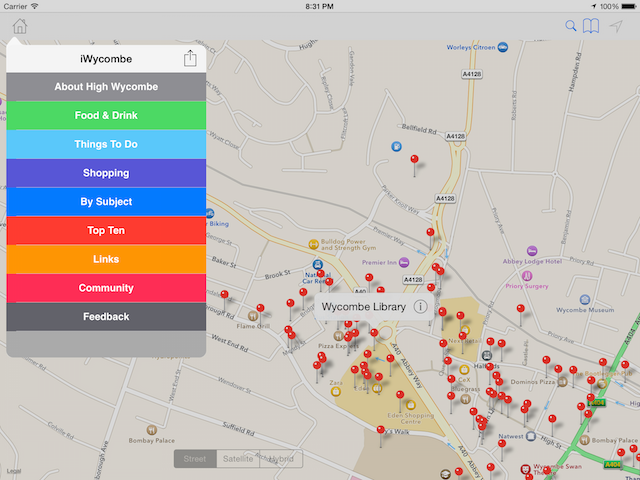Tap the Zara shopping icon
The image size is (640, 480).
(336, 392)
